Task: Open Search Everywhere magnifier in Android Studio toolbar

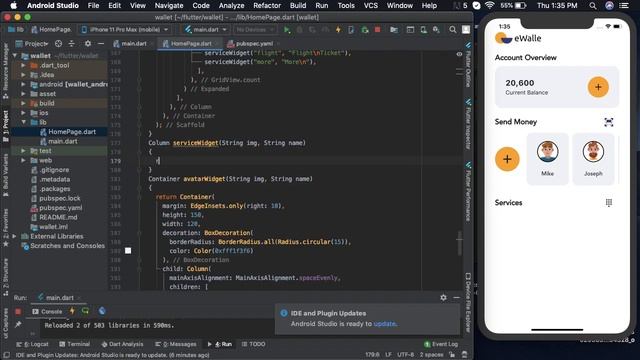Action: (x=453, y=30)
